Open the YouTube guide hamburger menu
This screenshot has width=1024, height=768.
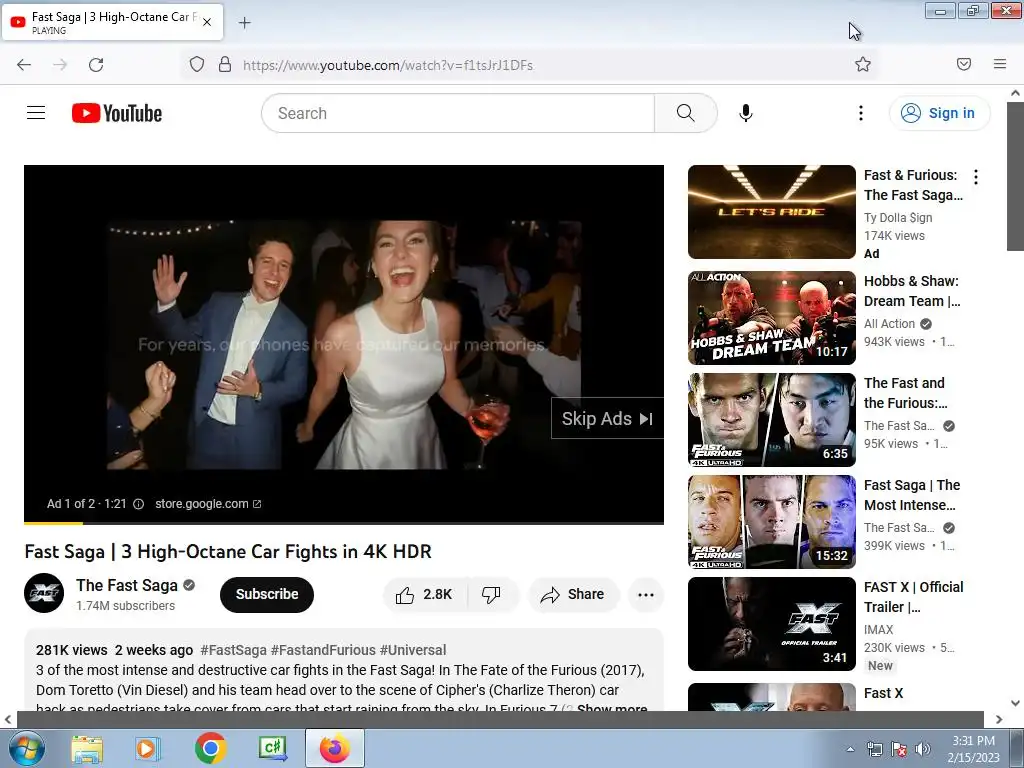36,113
